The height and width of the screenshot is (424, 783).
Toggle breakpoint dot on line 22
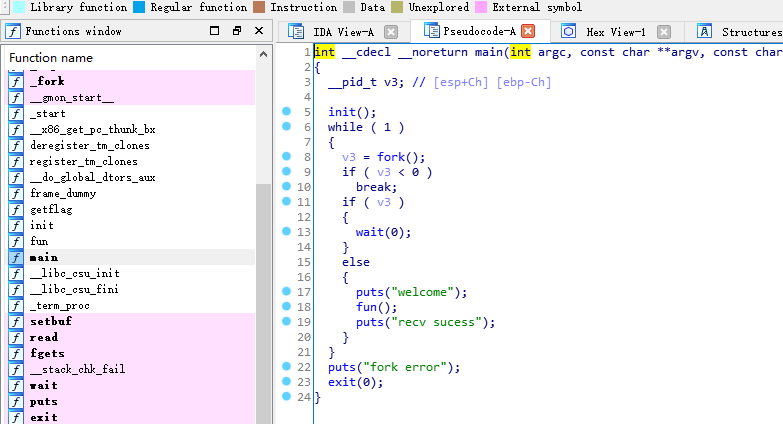[286, 366]
